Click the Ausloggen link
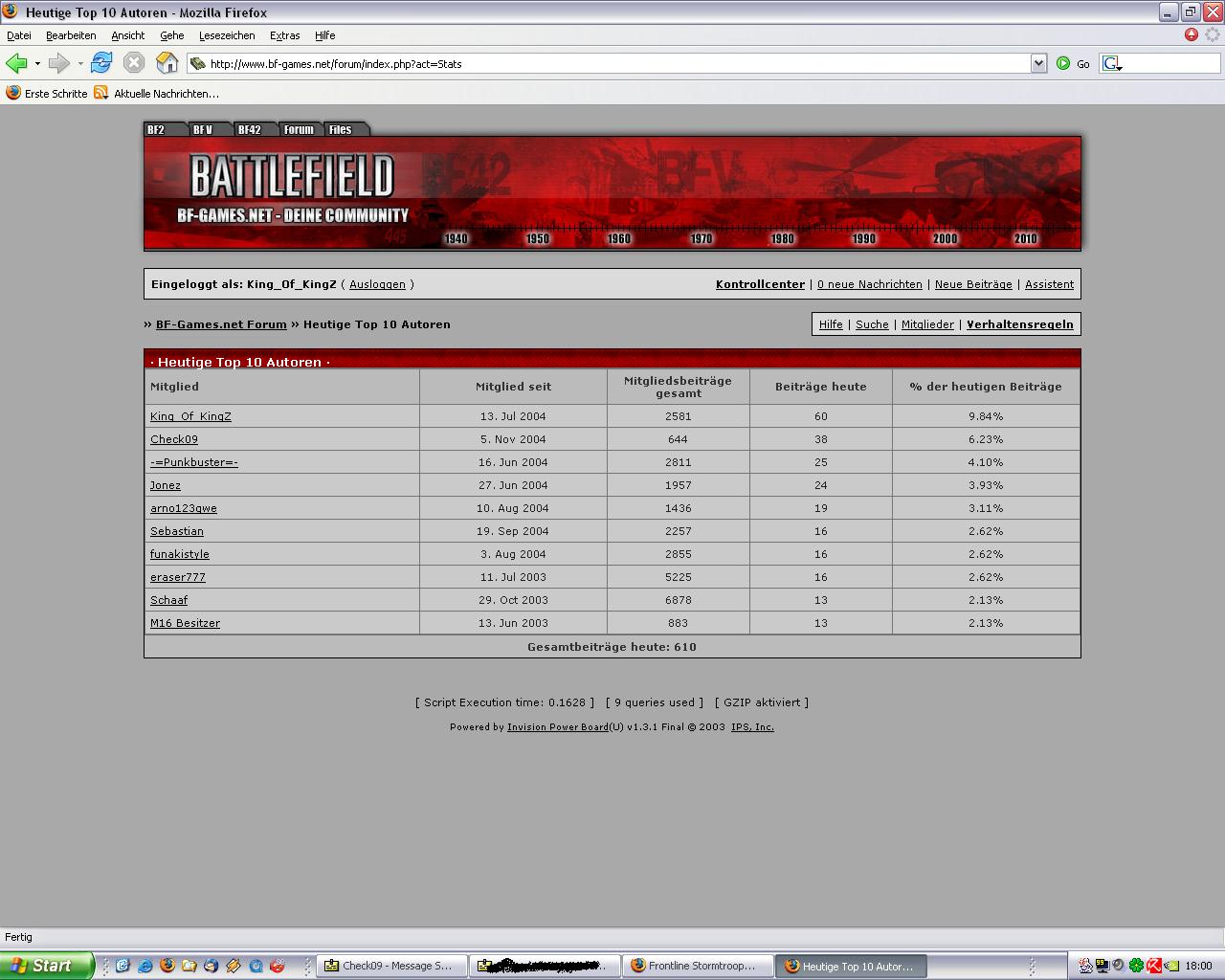The image size is (1225, 980). (377, 284)
